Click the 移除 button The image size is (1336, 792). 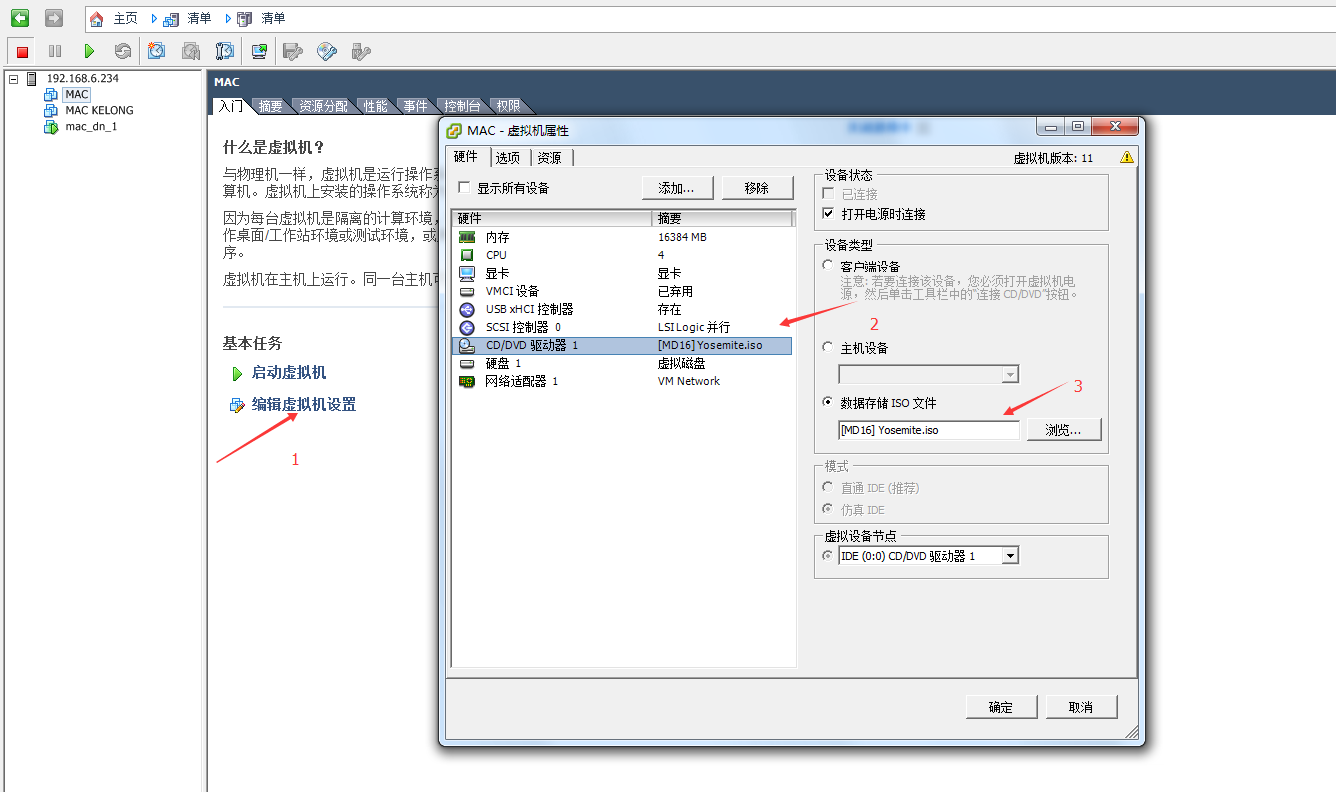click(757, 187)
